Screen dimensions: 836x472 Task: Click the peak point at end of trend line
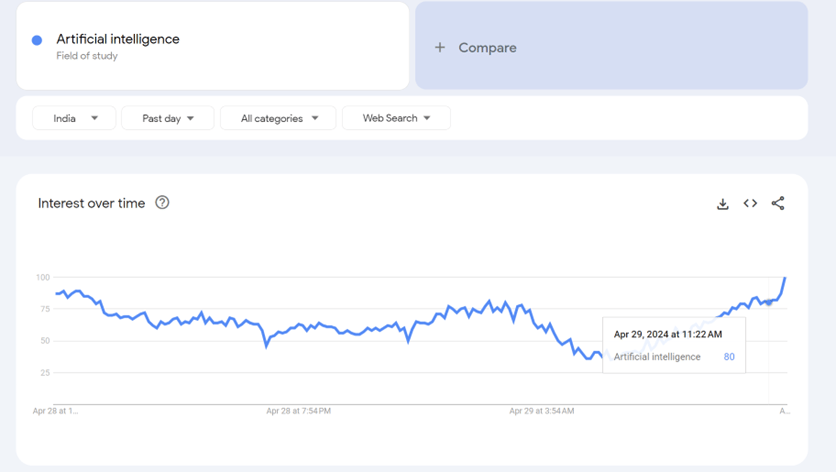click(785, 278)
